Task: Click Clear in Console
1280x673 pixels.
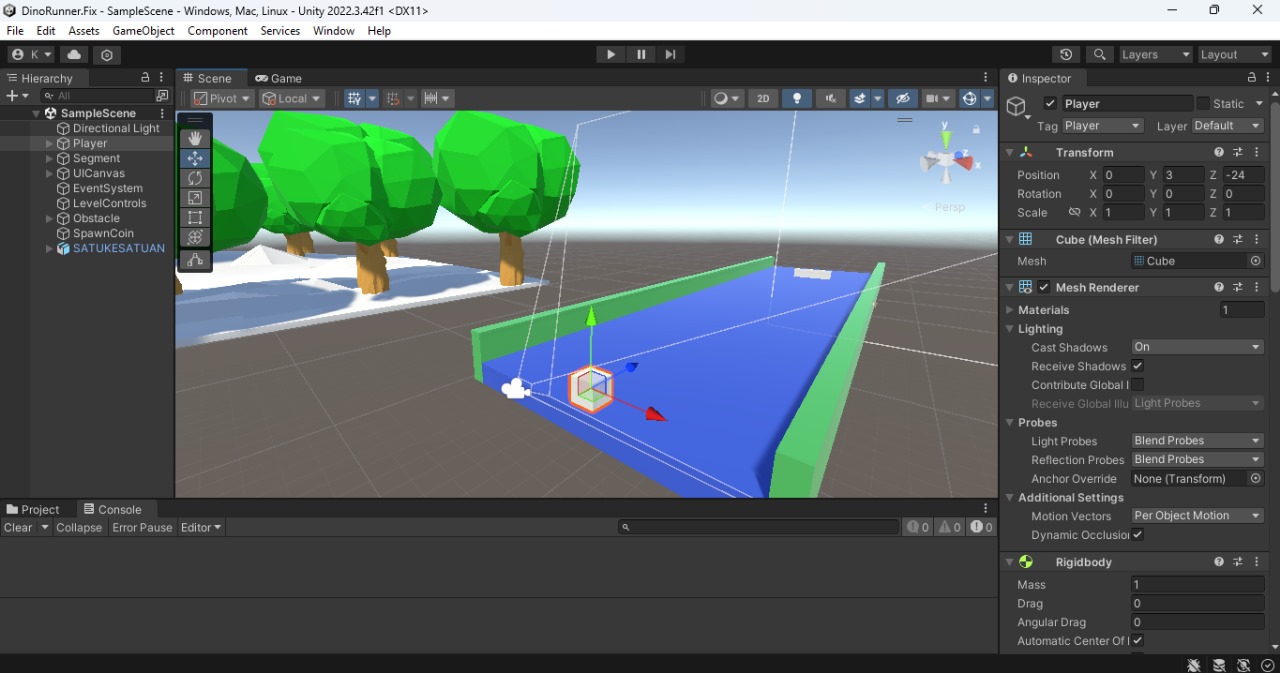Action: 18,527
